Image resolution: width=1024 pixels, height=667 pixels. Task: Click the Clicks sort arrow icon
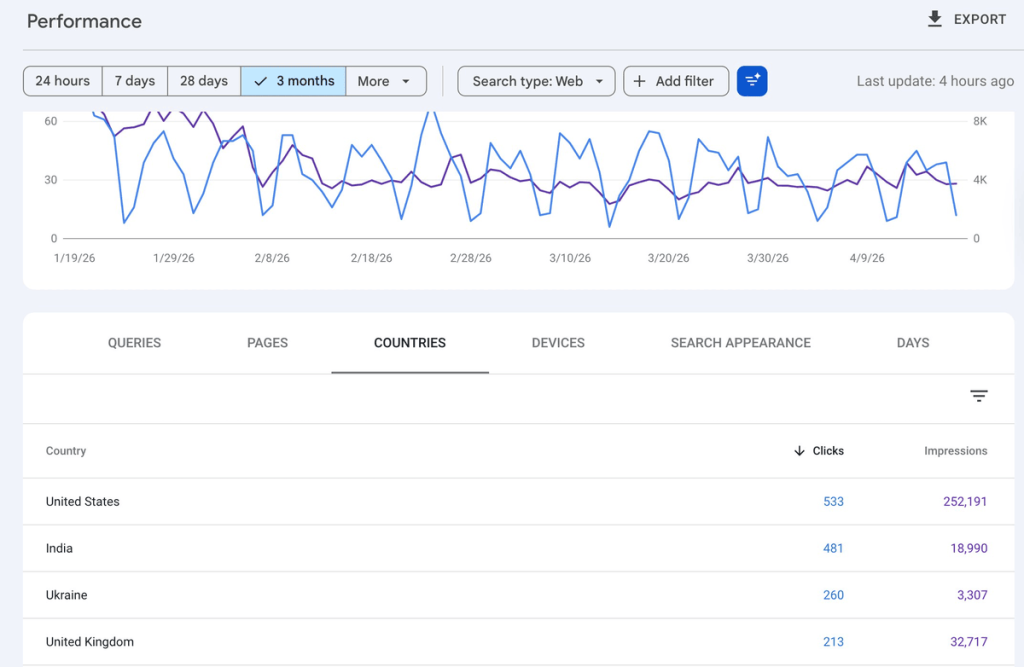pos(799,451)
